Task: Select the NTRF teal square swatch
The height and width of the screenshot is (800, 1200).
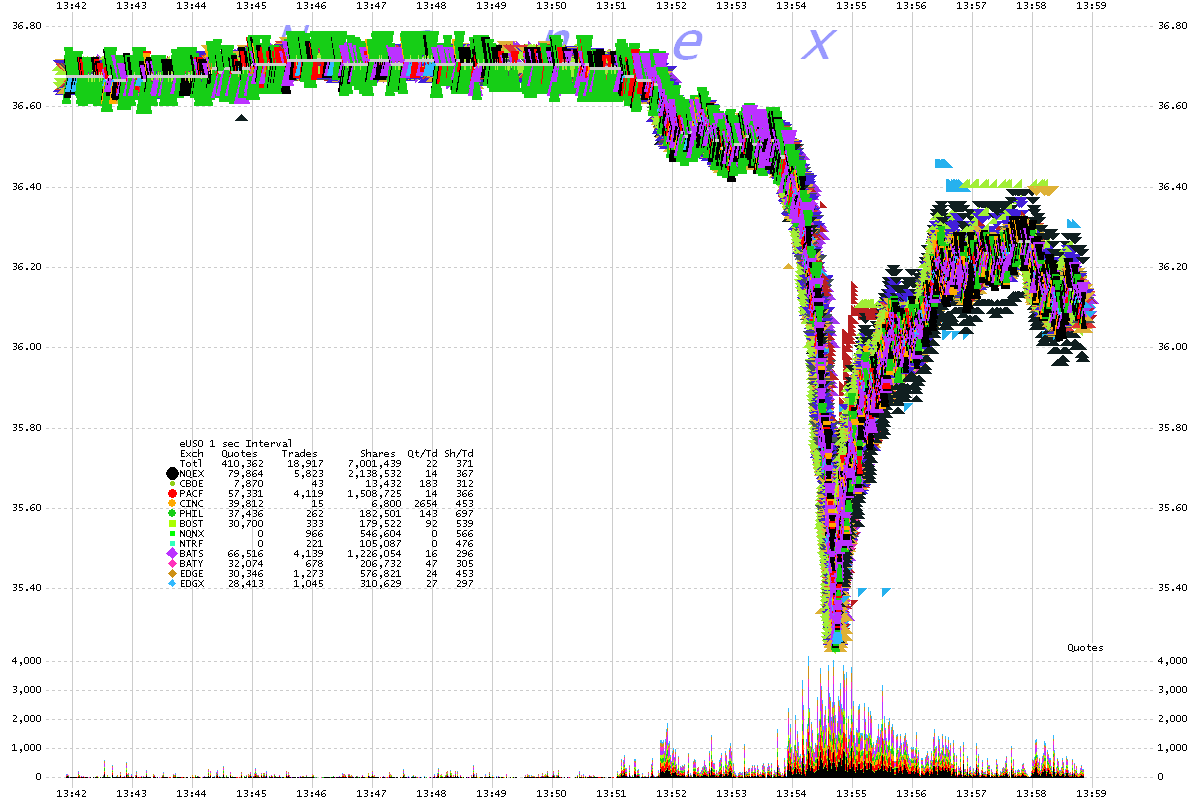Action: [x=172, y=543]
